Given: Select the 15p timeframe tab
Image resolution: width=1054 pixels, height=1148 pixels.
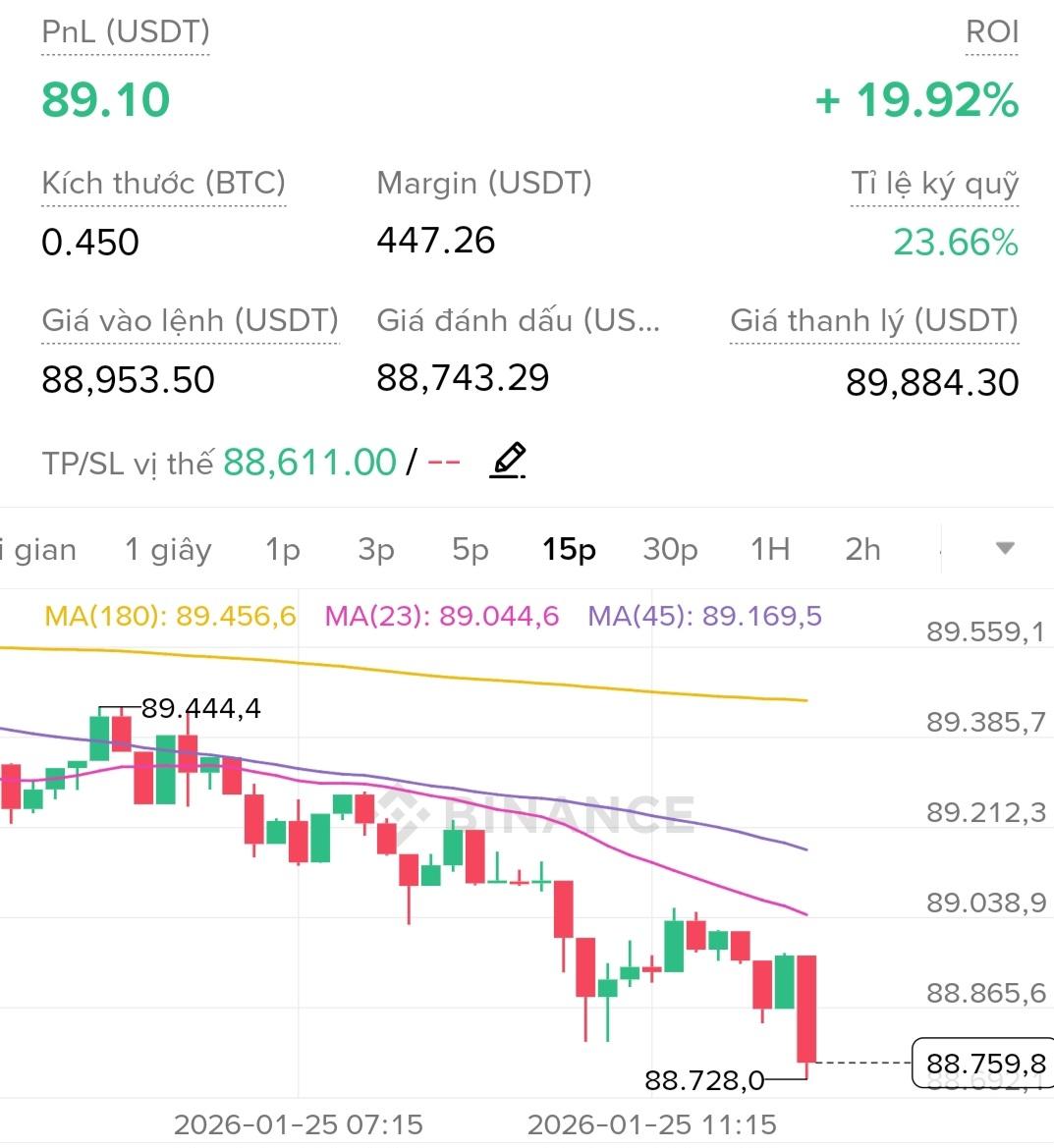Looking at the screenshot, I should point(569,550).
